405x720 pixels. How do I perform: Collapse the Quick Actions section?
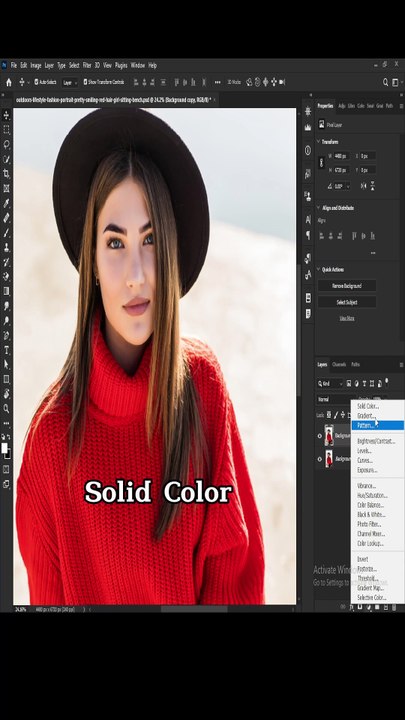[319, 270]
